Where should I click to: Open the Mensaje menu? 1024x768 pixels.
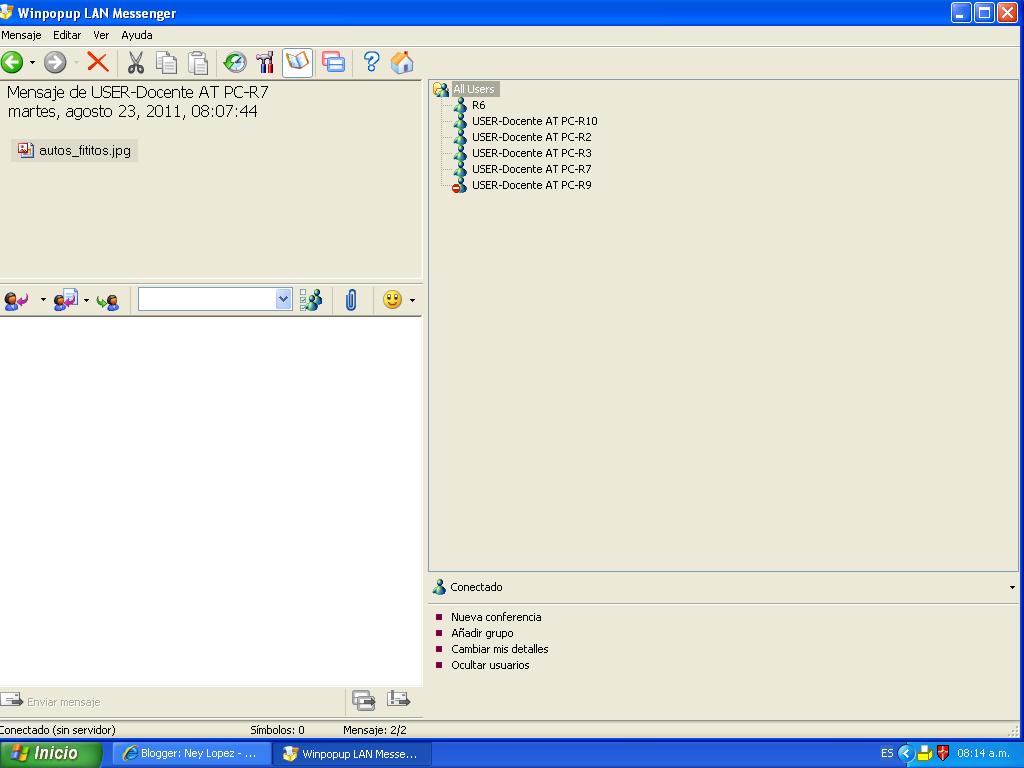click(x=21, y=34)
